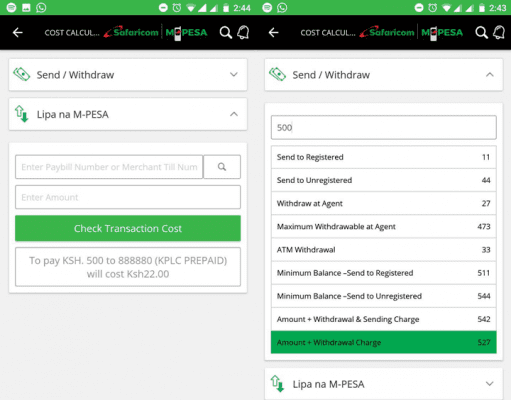
Task: Tap the back arrow in the left screen
Action: pos(18,32)
